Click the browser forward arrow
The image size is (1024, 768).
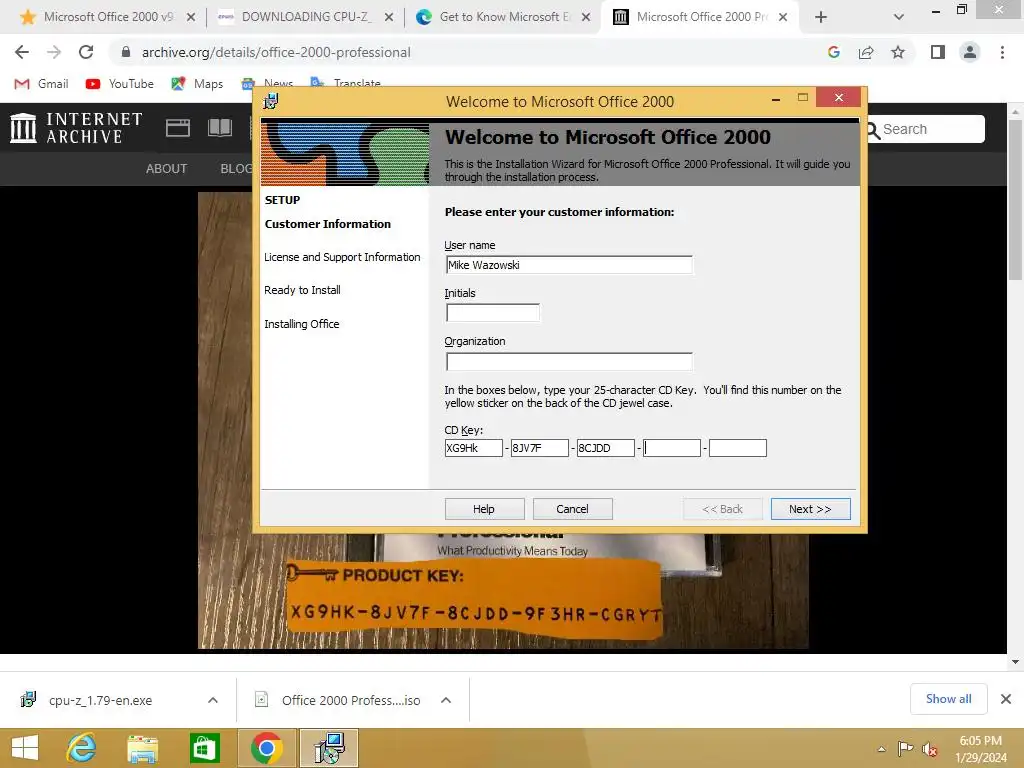coord(54,52)
